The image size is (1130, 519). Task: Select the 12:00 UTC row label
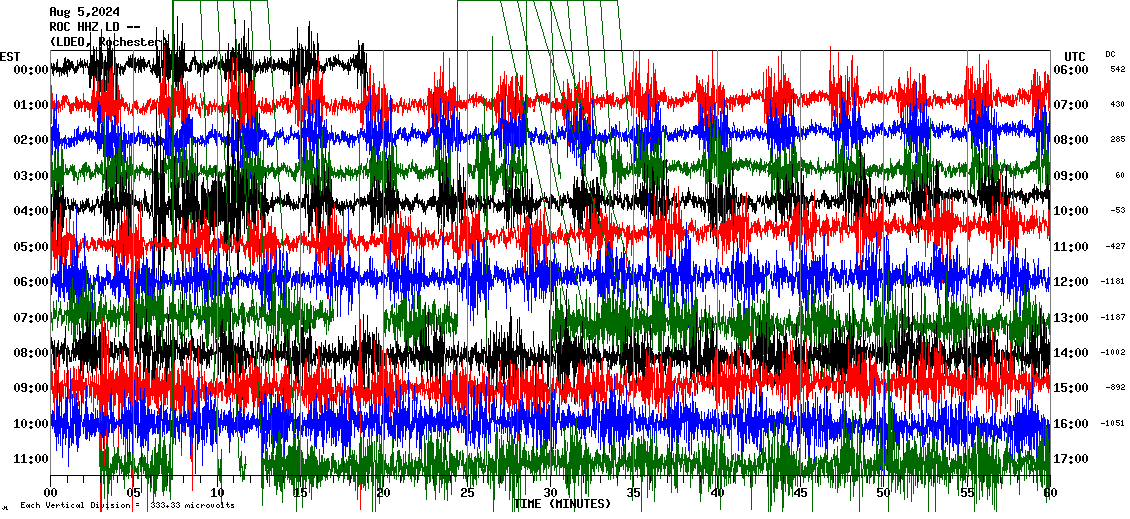coord(1070,282)
